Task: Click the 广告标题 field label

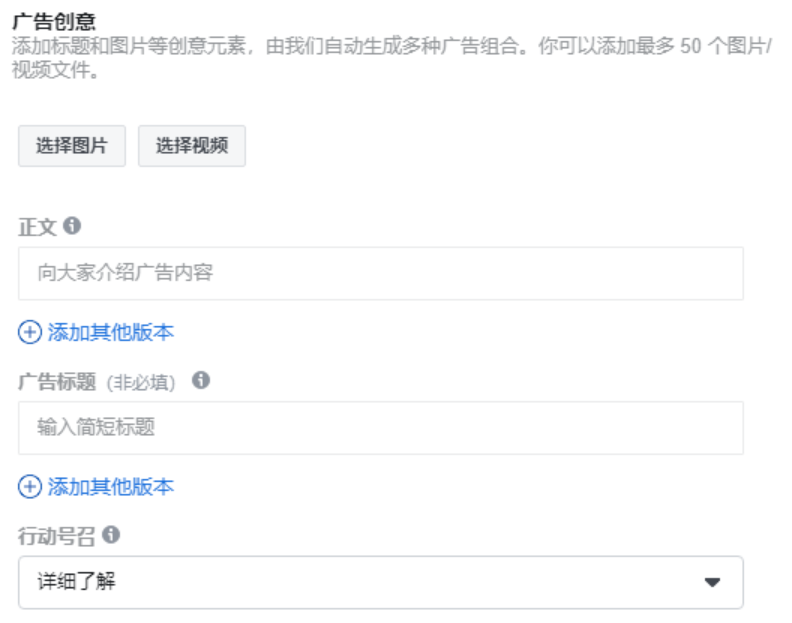Action: click(x=57, y=381)
